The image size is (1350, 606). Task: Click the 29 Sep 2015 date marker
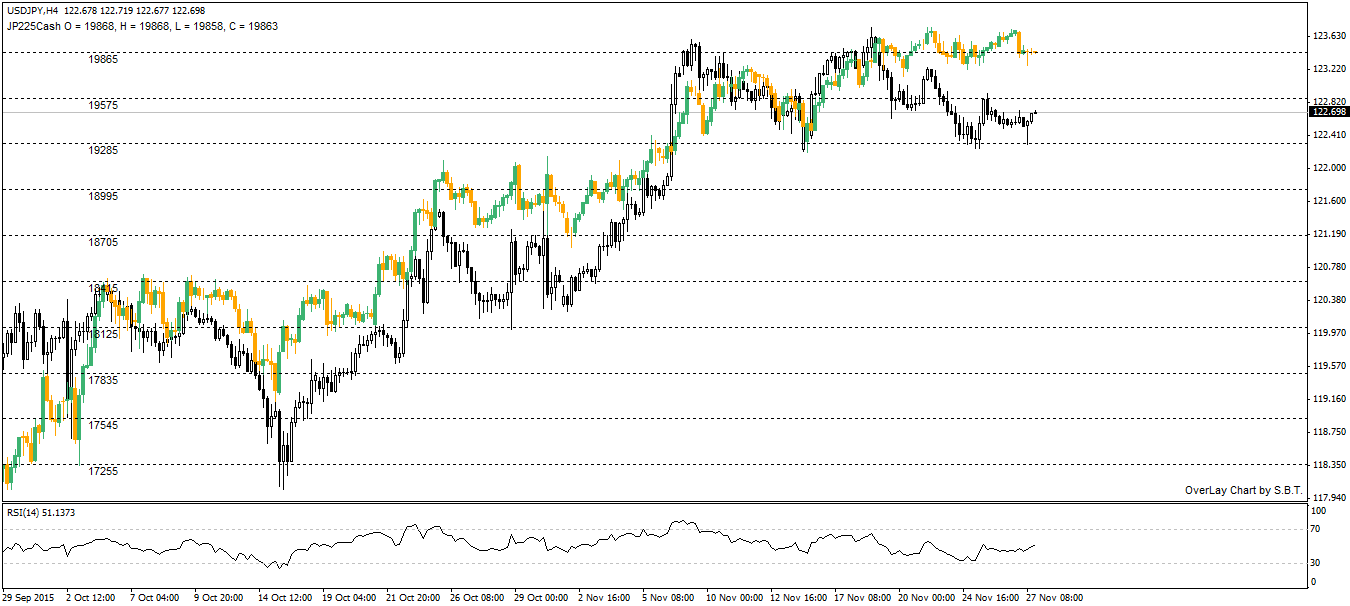(29, 597)
